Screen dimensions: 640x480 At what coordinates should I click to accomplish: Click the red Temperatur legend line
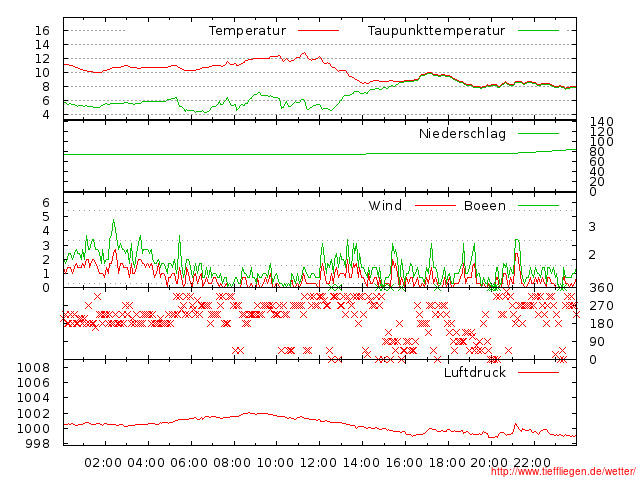pos(318,31)
